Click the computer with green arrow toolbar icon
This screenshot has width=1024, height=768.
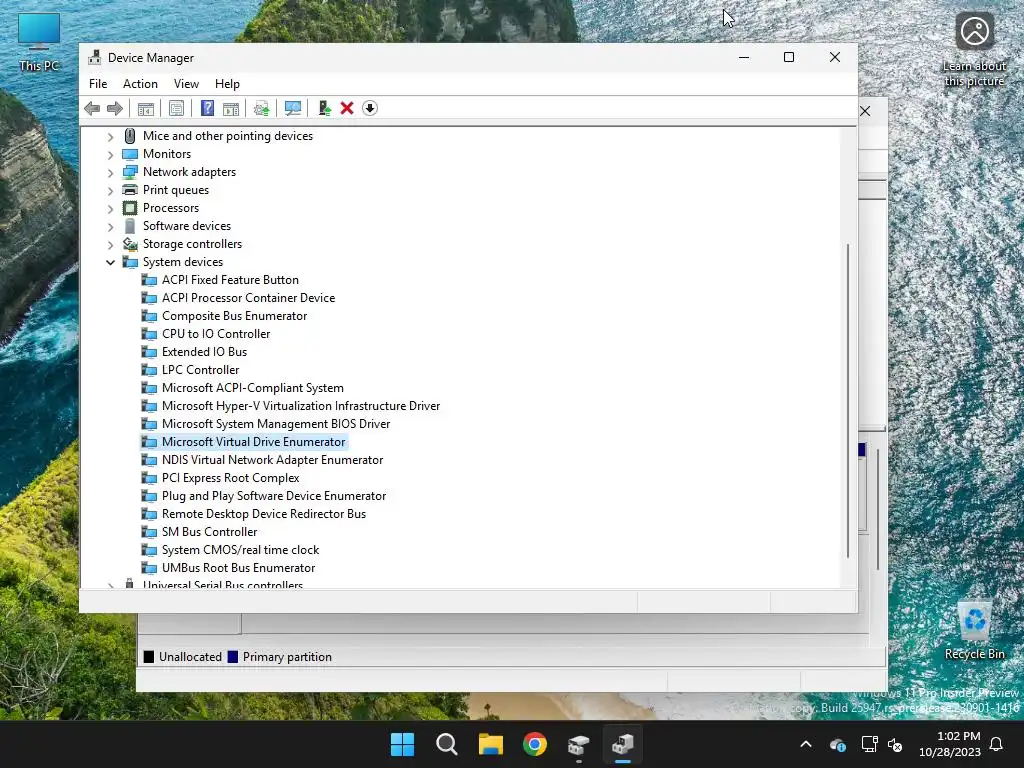(325, 108)
